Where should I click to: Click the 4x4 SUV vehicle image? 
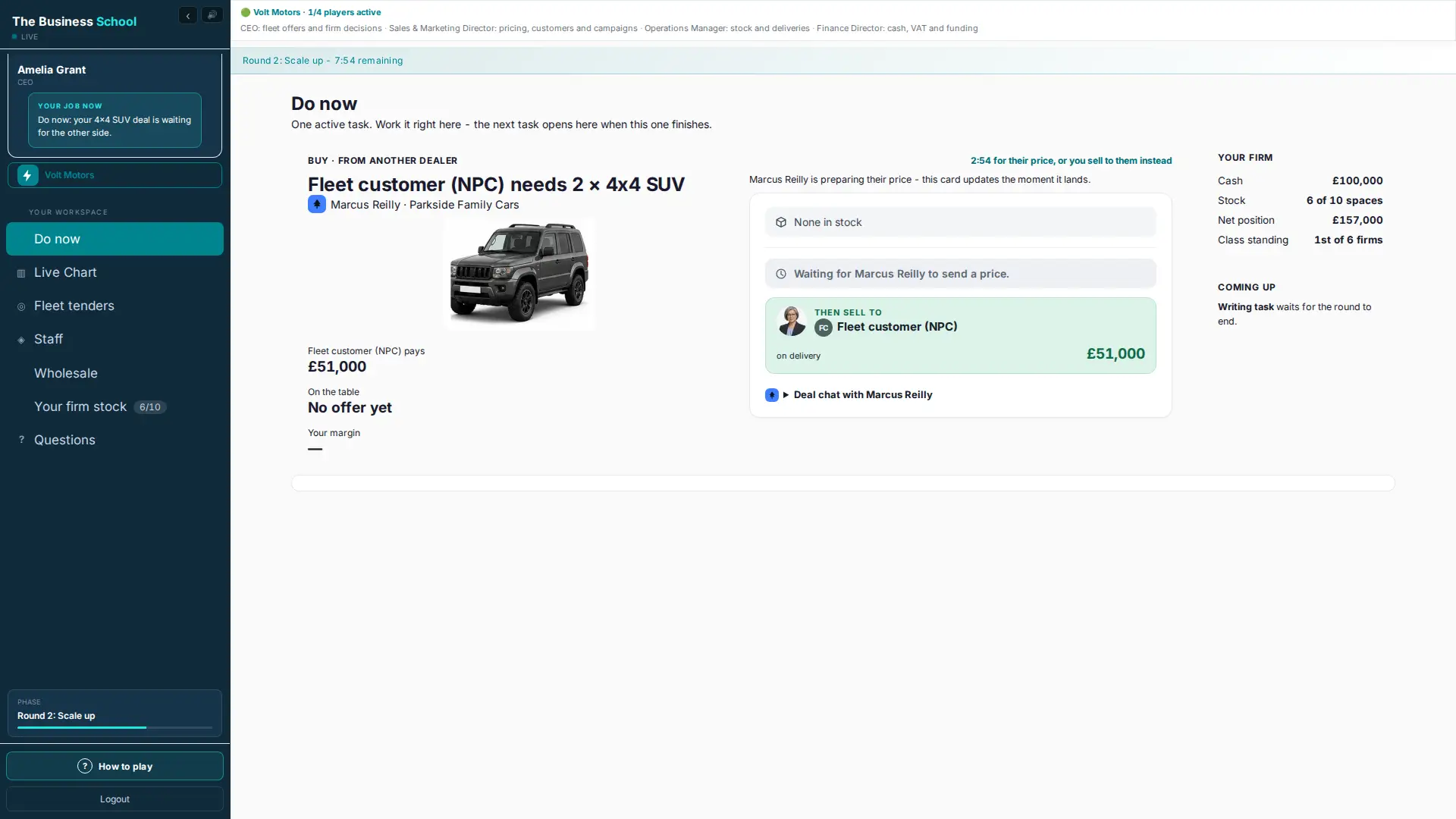click(519, 273)
